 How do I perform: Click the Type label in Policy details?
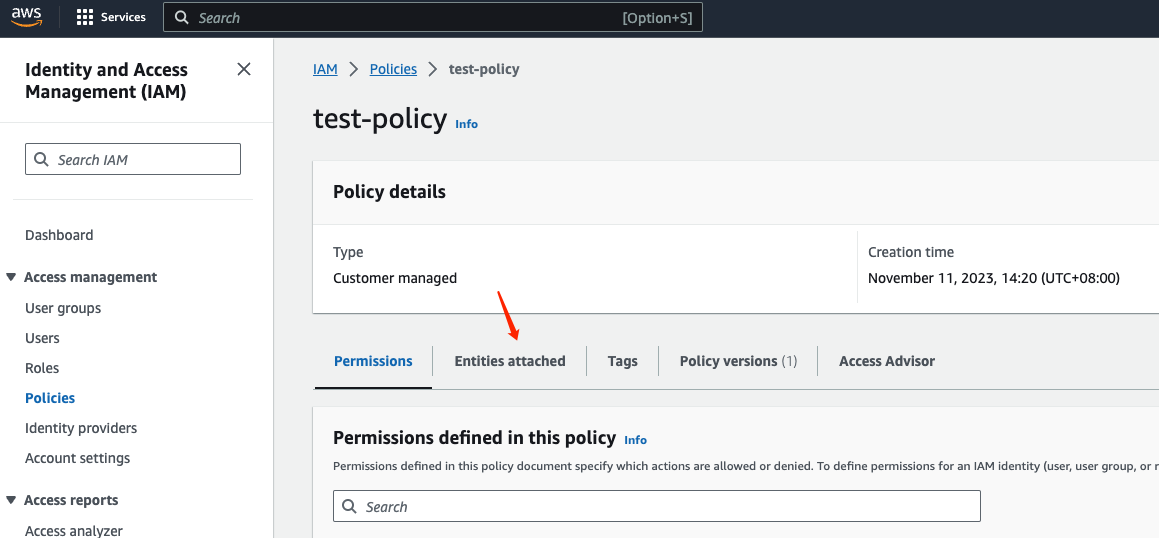[348, 253]
